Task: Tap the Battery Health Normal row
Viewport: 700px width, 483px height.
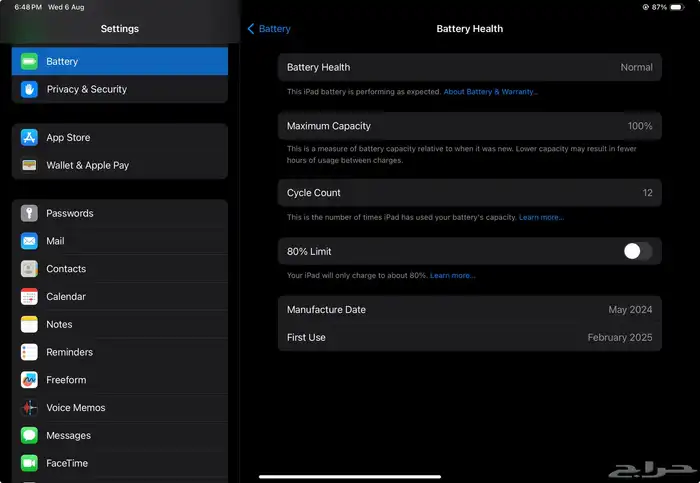Action: click(470, 67)
